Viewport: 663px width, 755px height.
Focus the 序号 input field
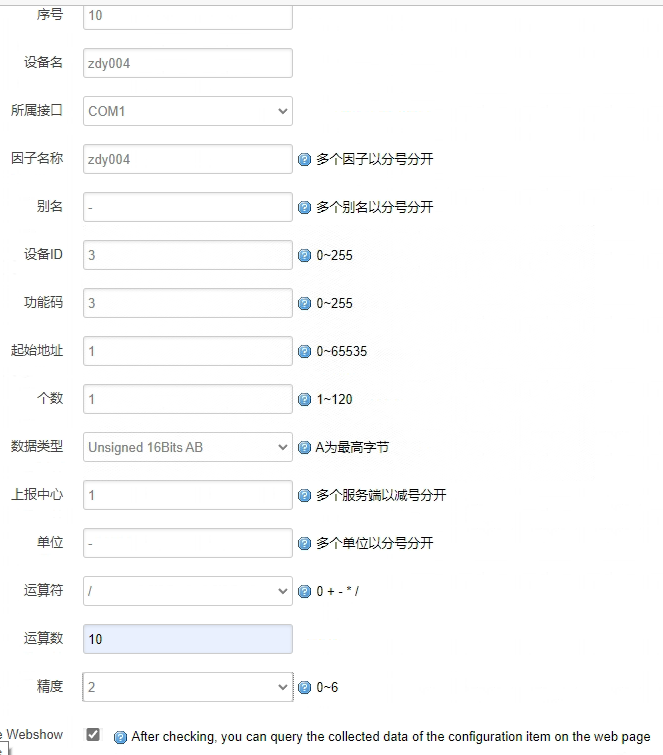[188, 15]
